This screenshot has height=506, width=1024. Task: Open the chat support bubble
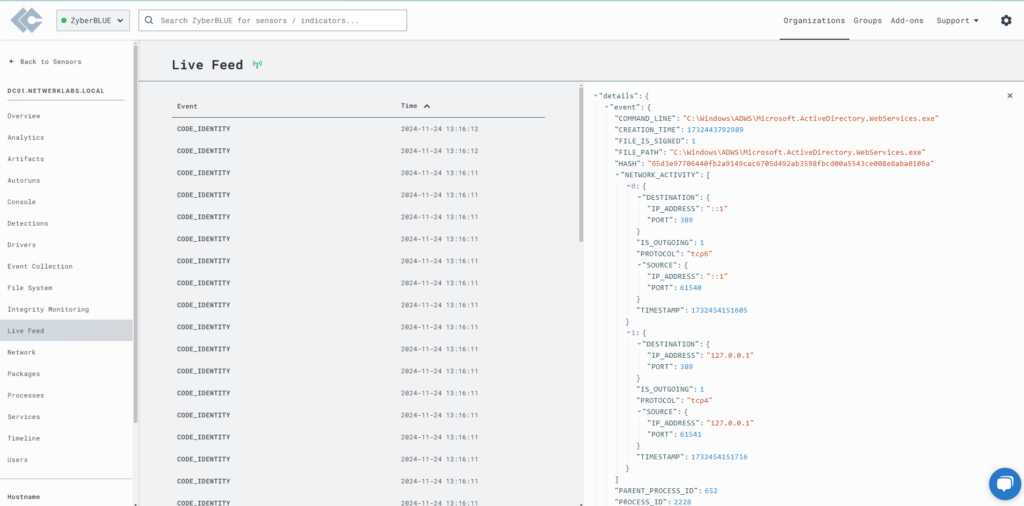pyautogui.click(x=1004, y=484)
